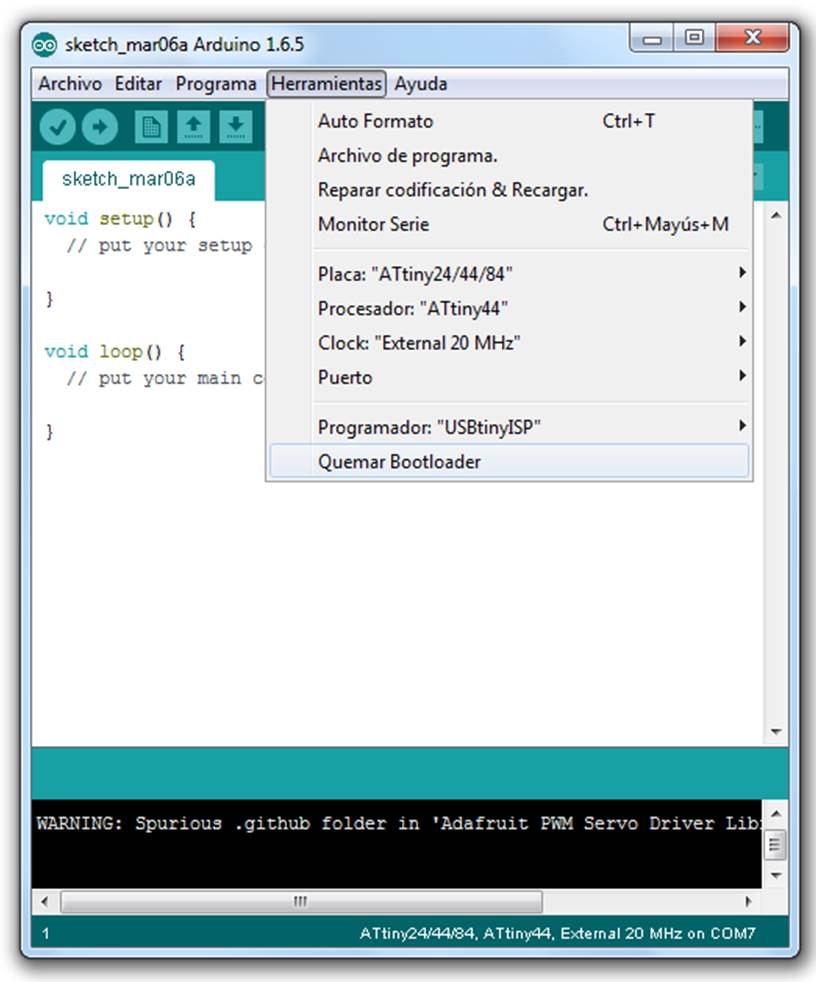Click Quemar Bootloader
The width and height of the screenshot is (816, 982).
click(x=510, y=462)
